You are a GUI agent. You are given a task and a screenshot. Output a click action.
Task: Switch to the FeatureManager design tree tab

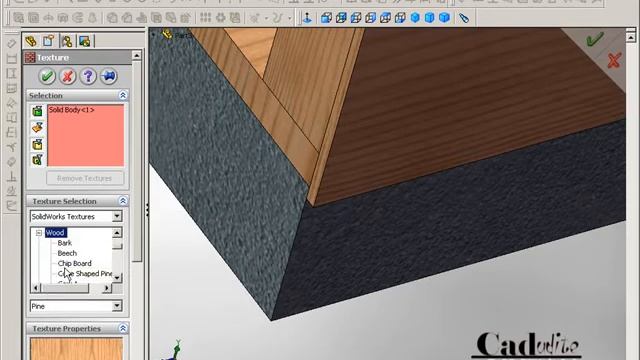pyautogui.click(x=31, y=41)
